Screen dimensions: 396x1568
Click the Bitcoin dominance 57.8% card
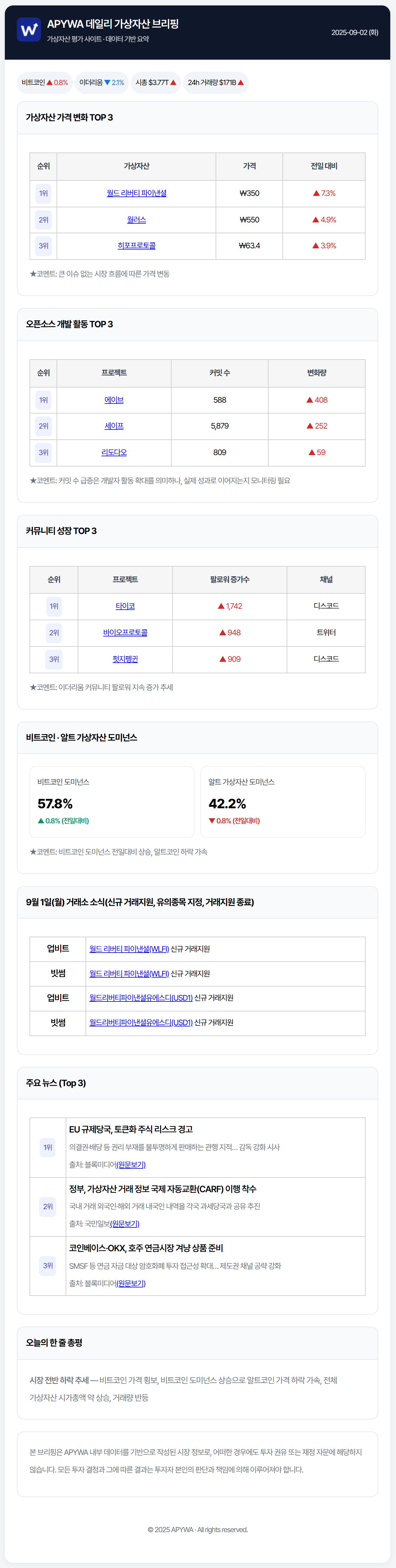pos(112,802)
